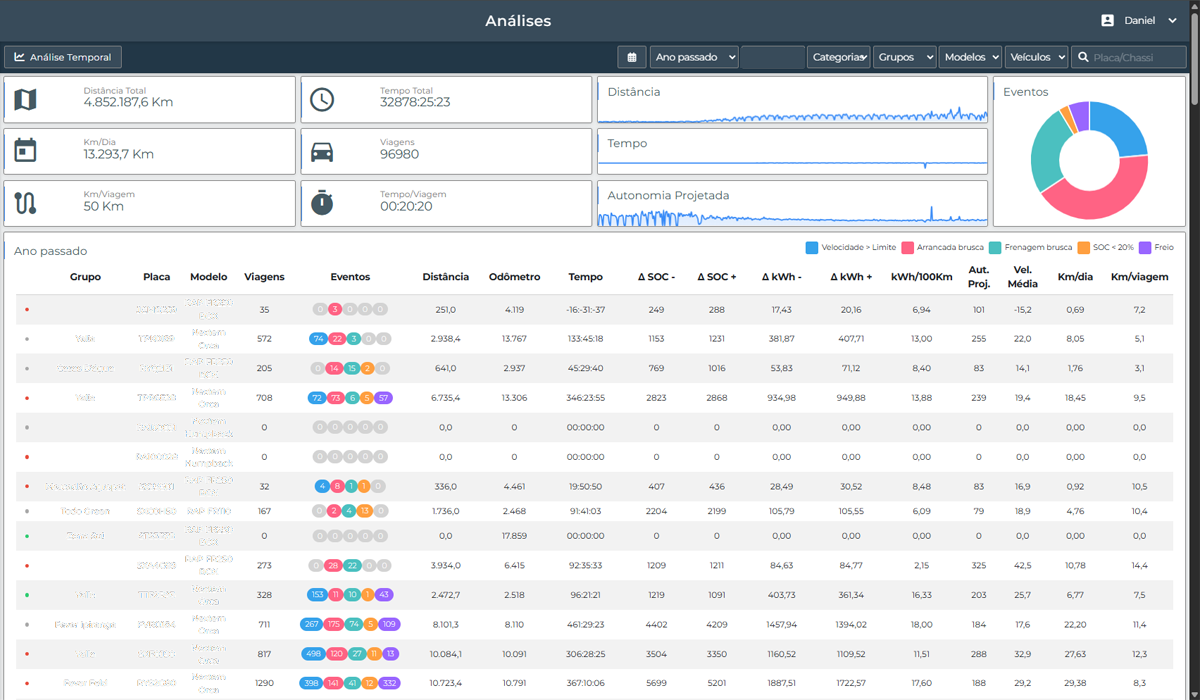Viewport: 1200px width, 700px height.
Task: Open the Categorias dropdown
Action: pos(838,57)
